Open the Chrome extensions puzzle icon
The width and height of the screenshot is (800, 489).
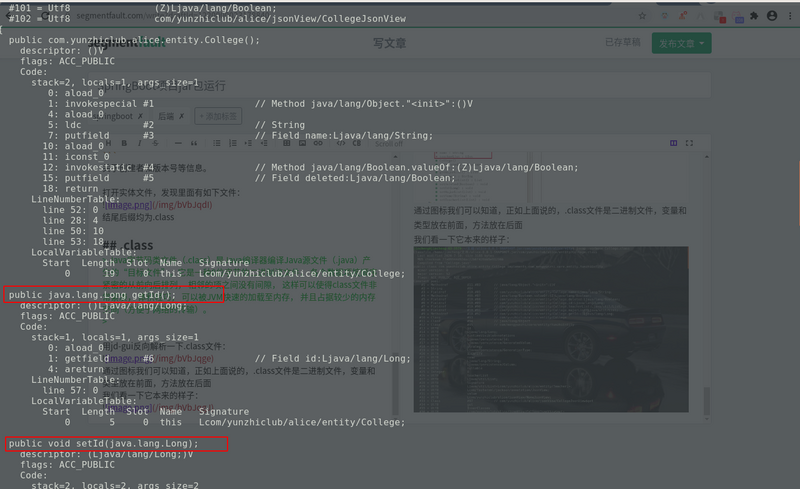tap(754, 16)
